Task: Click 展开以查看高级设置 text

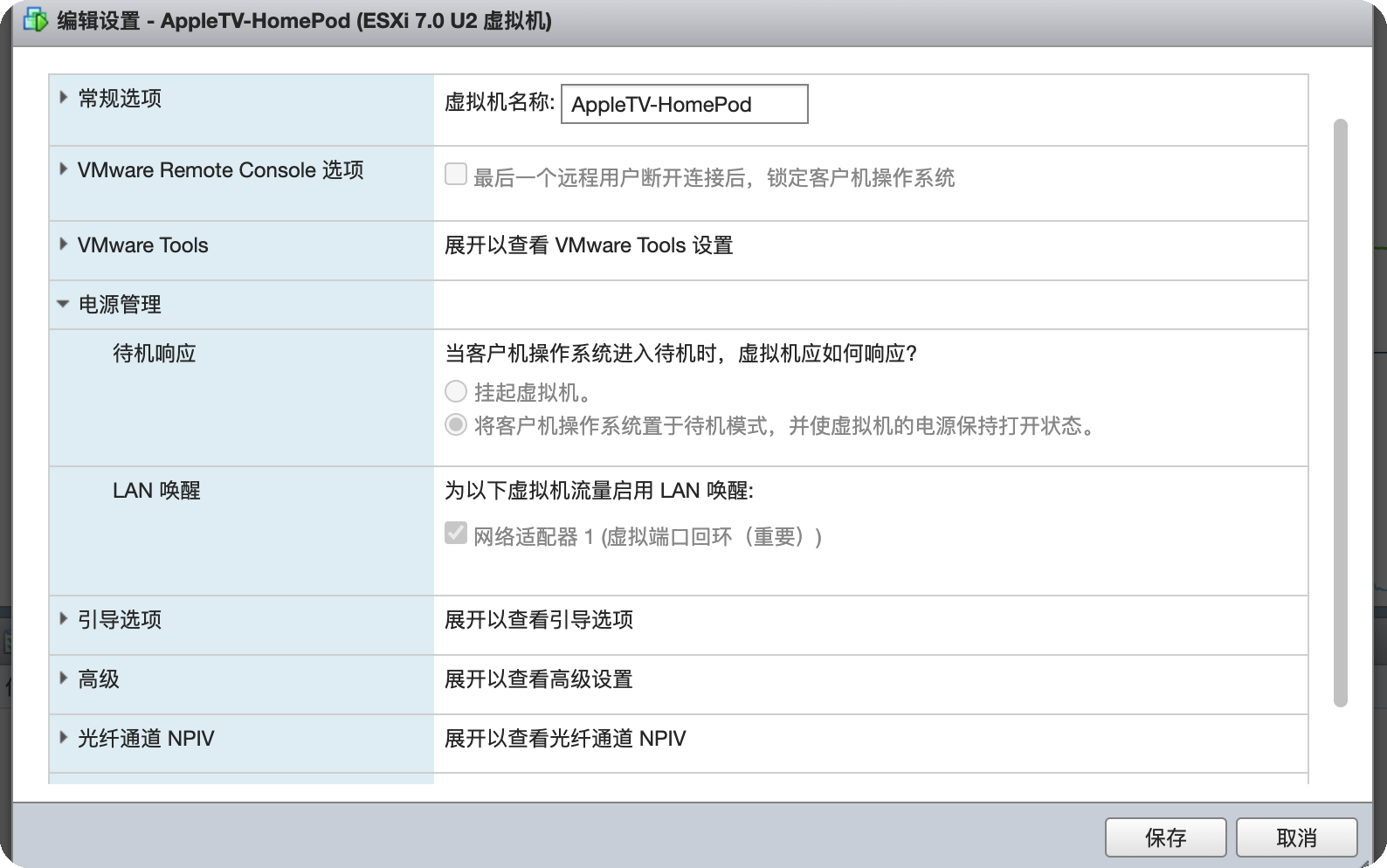Action: (538, 679)
